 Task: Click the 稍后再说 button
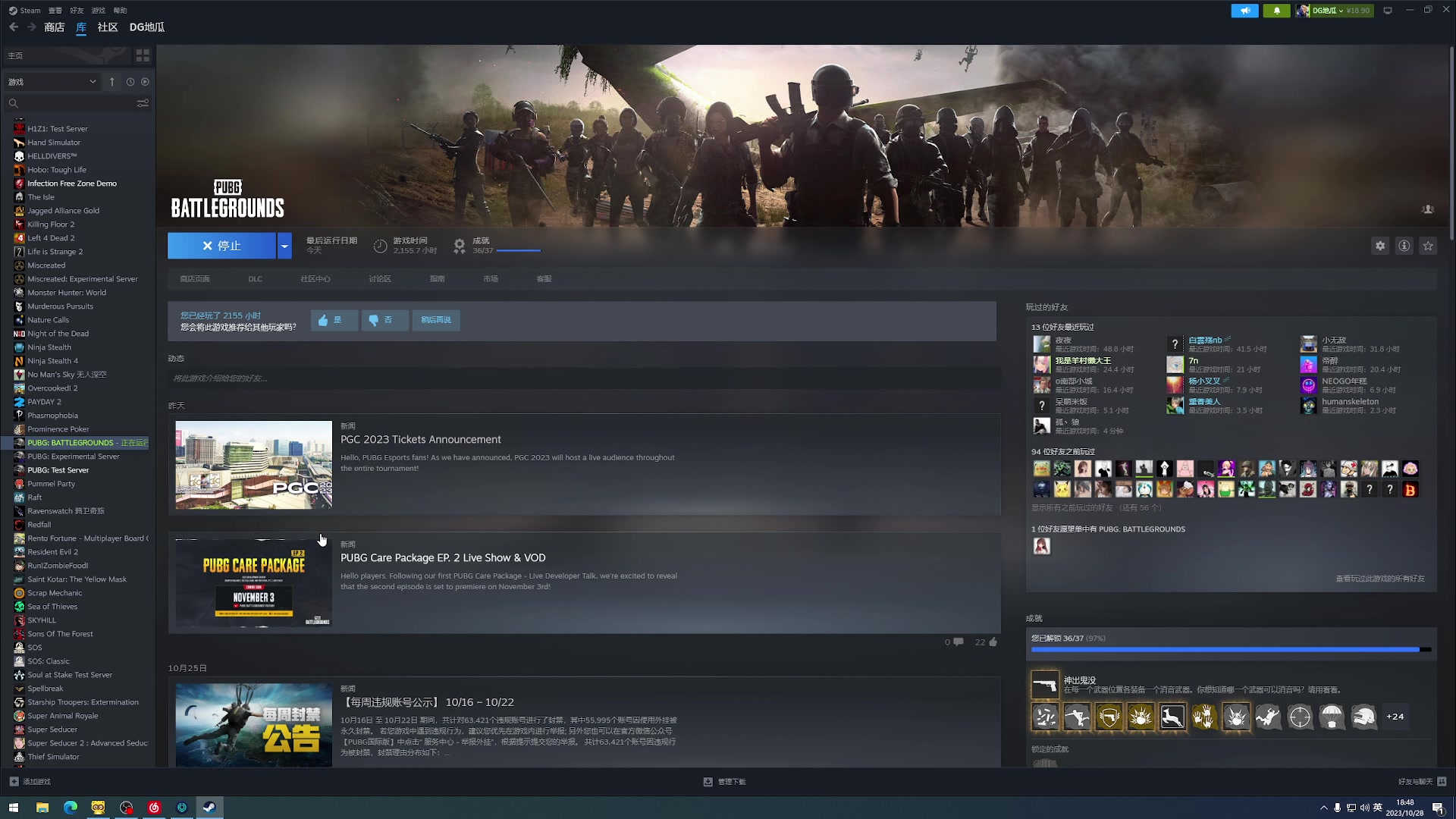tap(436, 320)
